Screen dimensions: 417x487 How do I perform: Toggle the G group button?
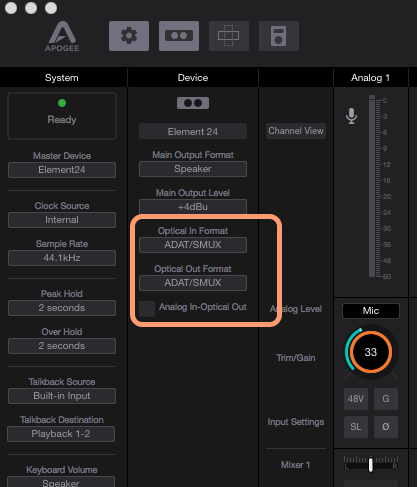tap(386, 399)
